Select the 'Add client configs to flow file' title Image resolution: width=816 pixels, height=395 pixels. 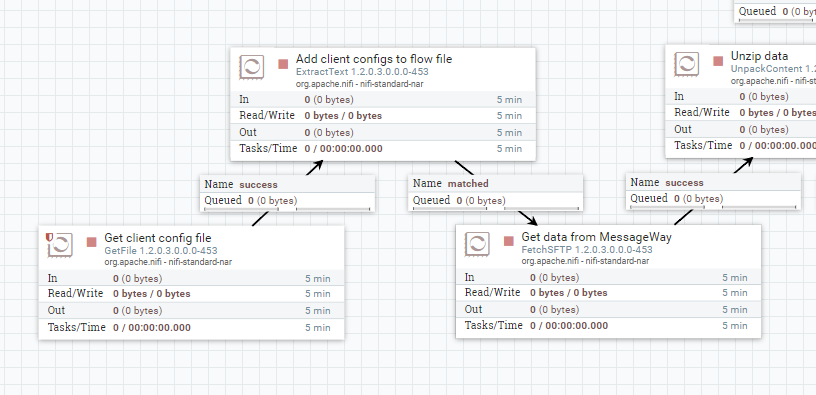tap(374, 59)
